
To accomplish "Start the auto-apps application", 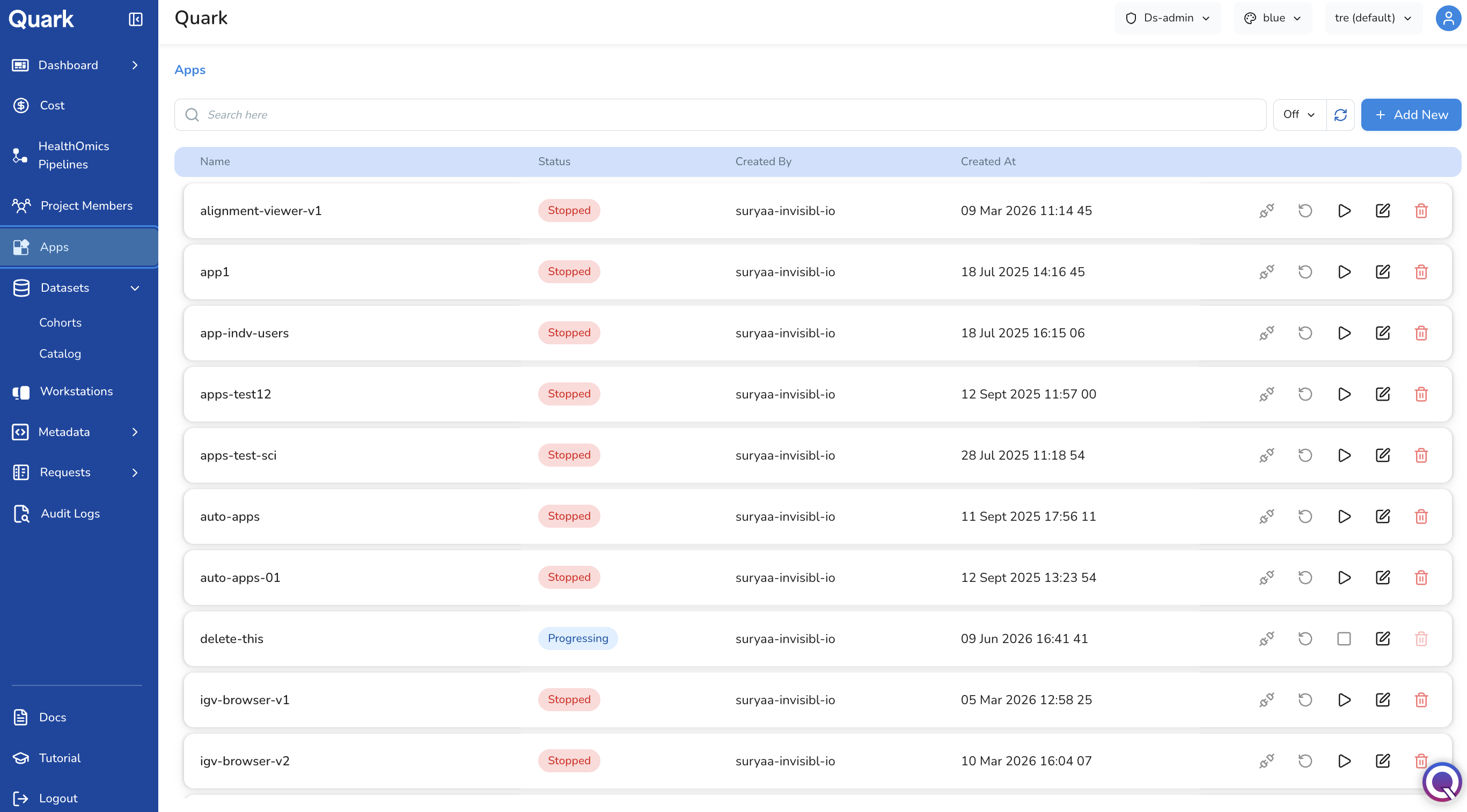I will [x=1344, y=516].
